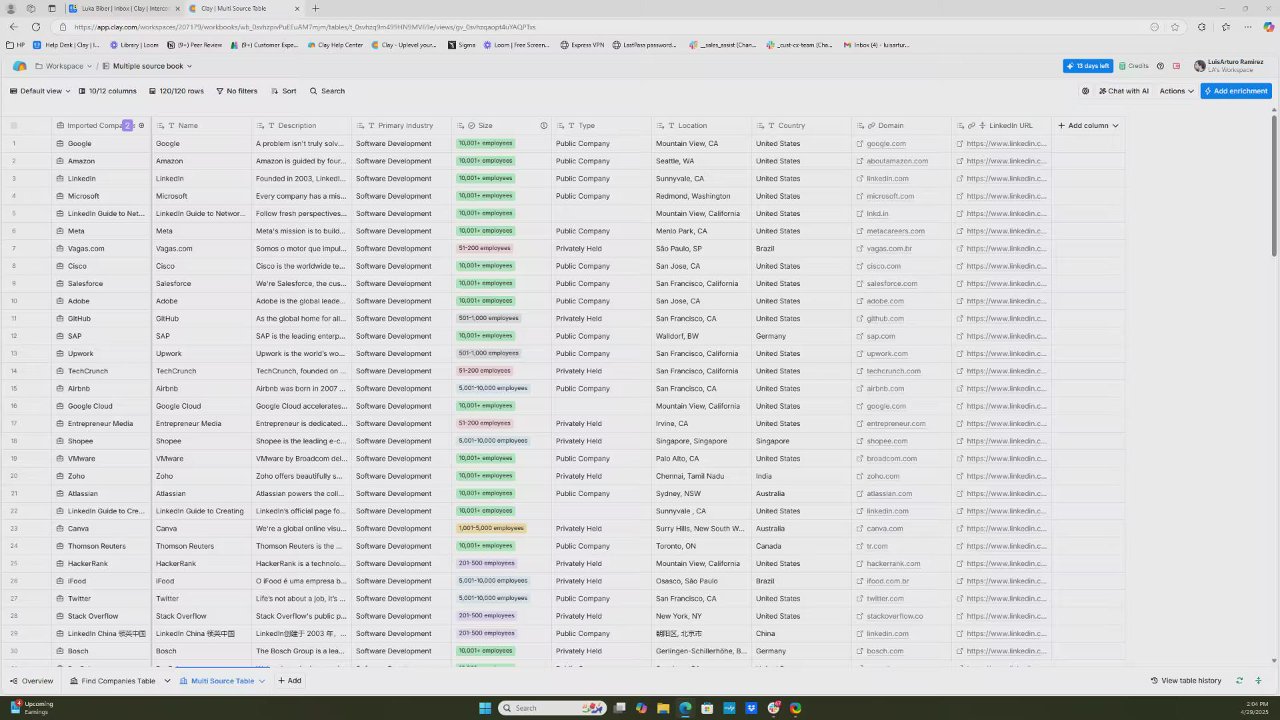Switch to Find Companies Table tab
Viewport: 1280px width, 720px height.
(113, 681)
